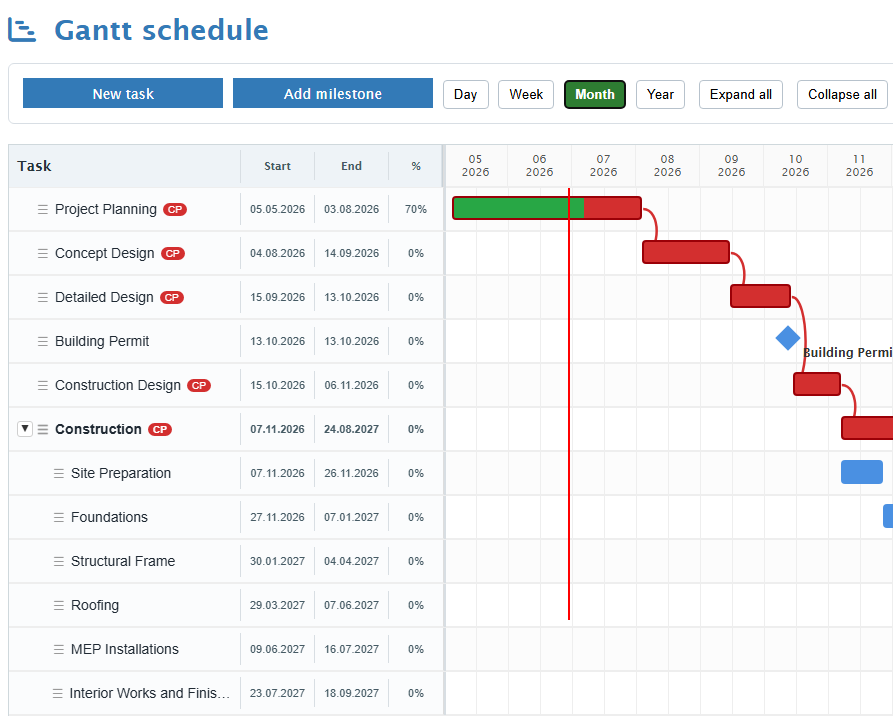Click the Project Planning task name

pos(105,210)
